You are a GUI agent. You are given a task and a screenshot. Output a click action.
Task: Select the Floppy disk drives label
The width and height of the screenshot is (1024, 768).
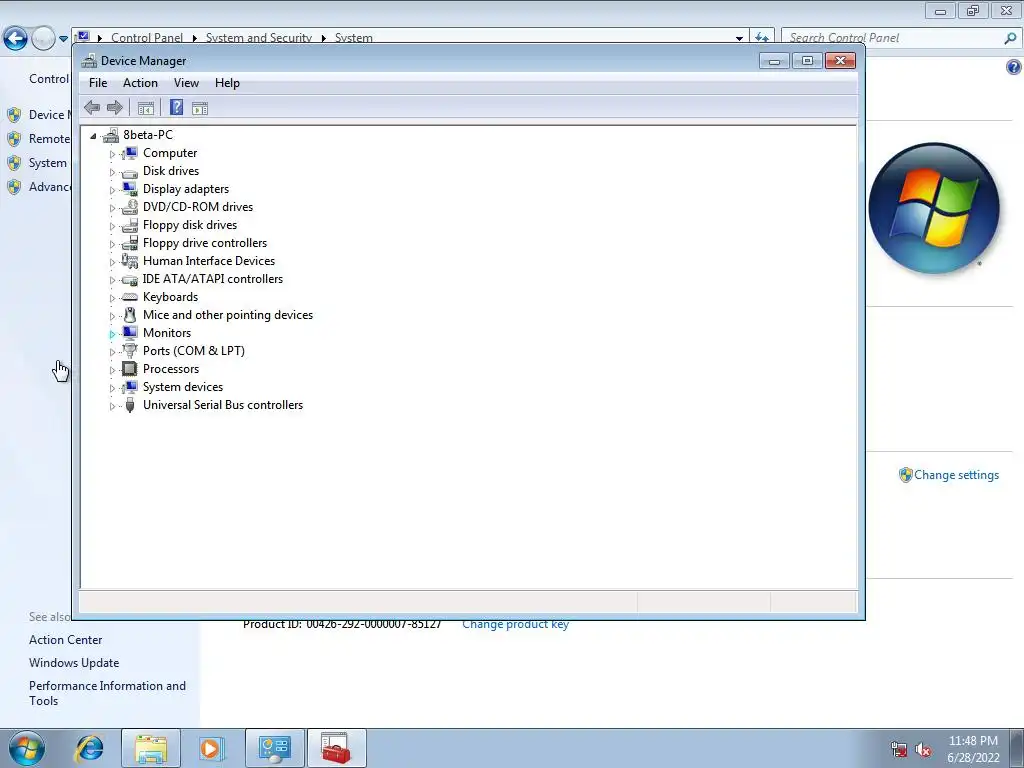[190, 225]
